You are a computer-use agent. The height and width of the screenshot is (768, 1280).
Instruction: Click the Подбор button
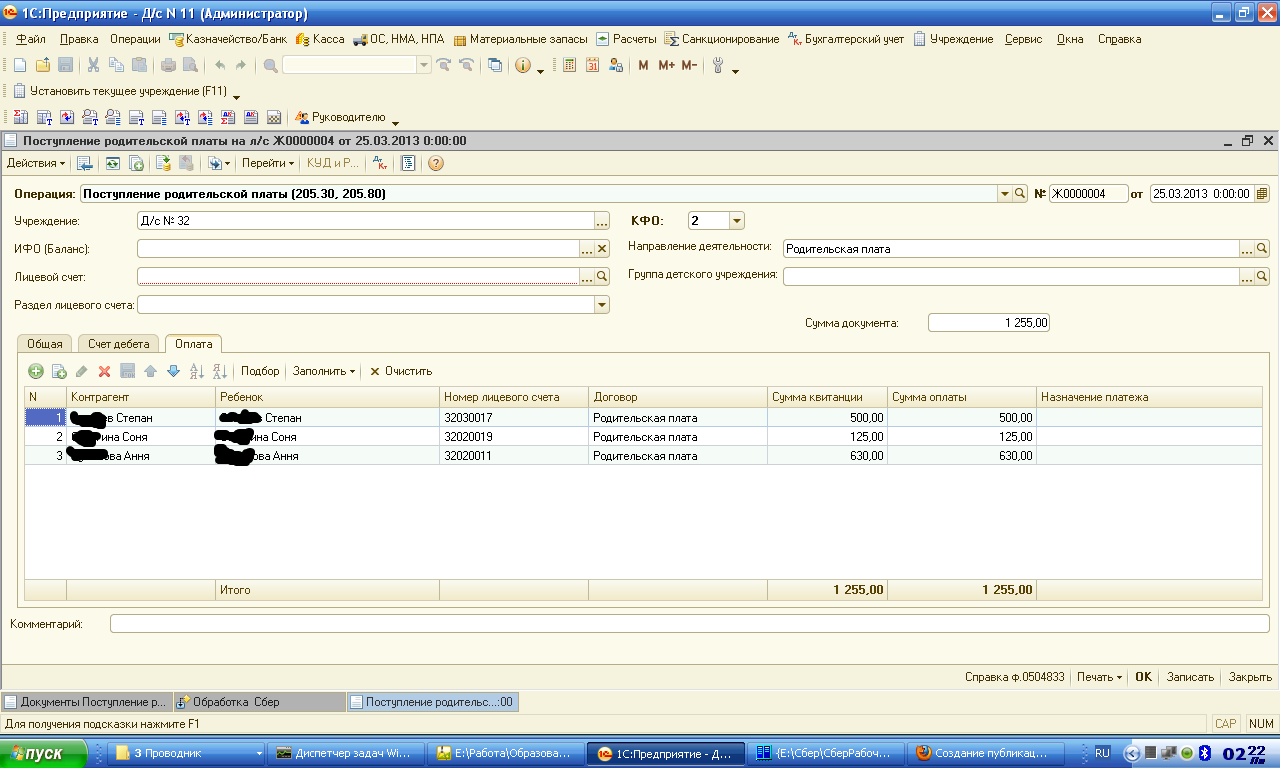[x=260, y=371]
